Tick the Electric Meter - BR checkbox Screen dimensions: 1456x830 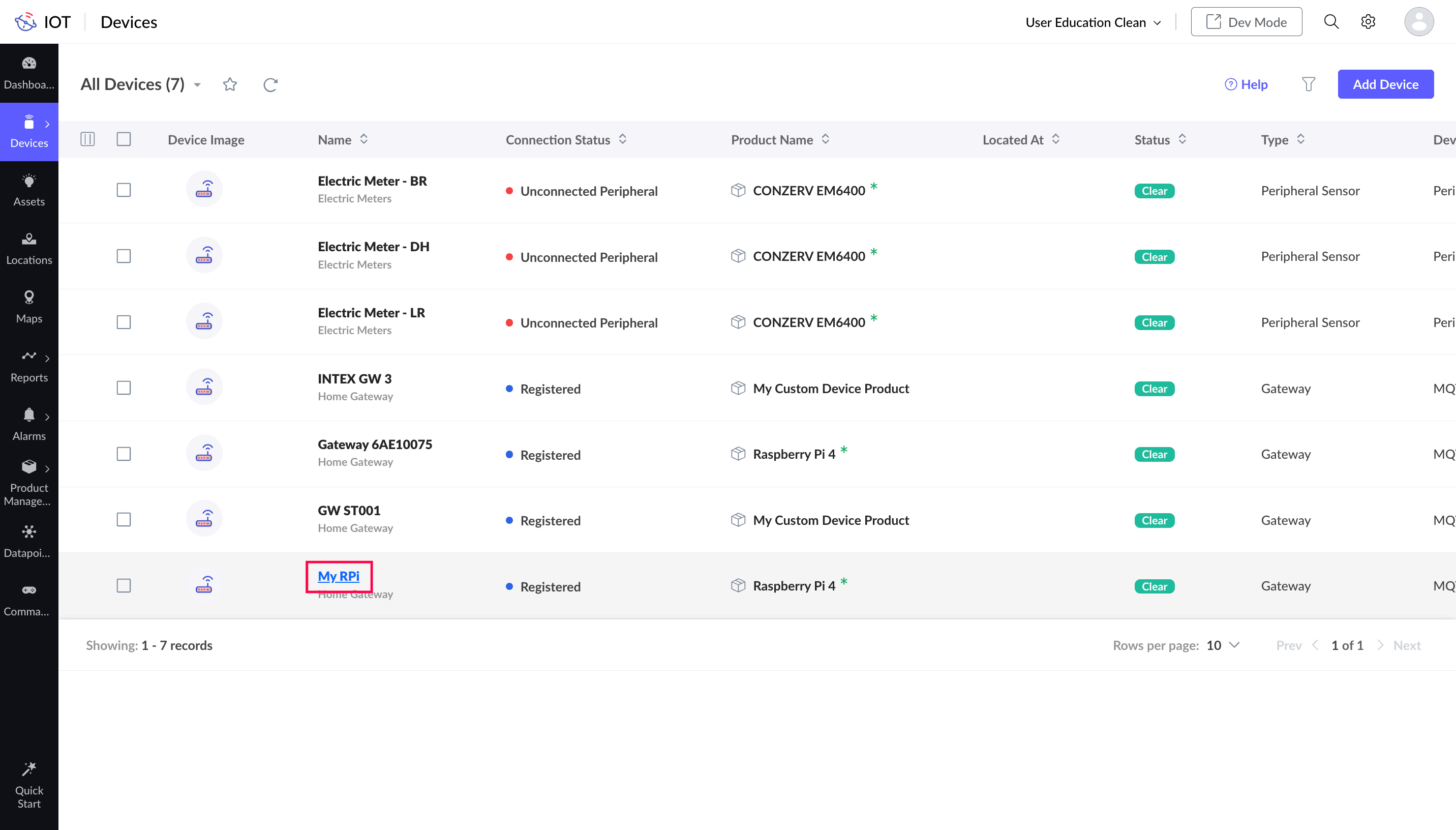click(124, 190)
